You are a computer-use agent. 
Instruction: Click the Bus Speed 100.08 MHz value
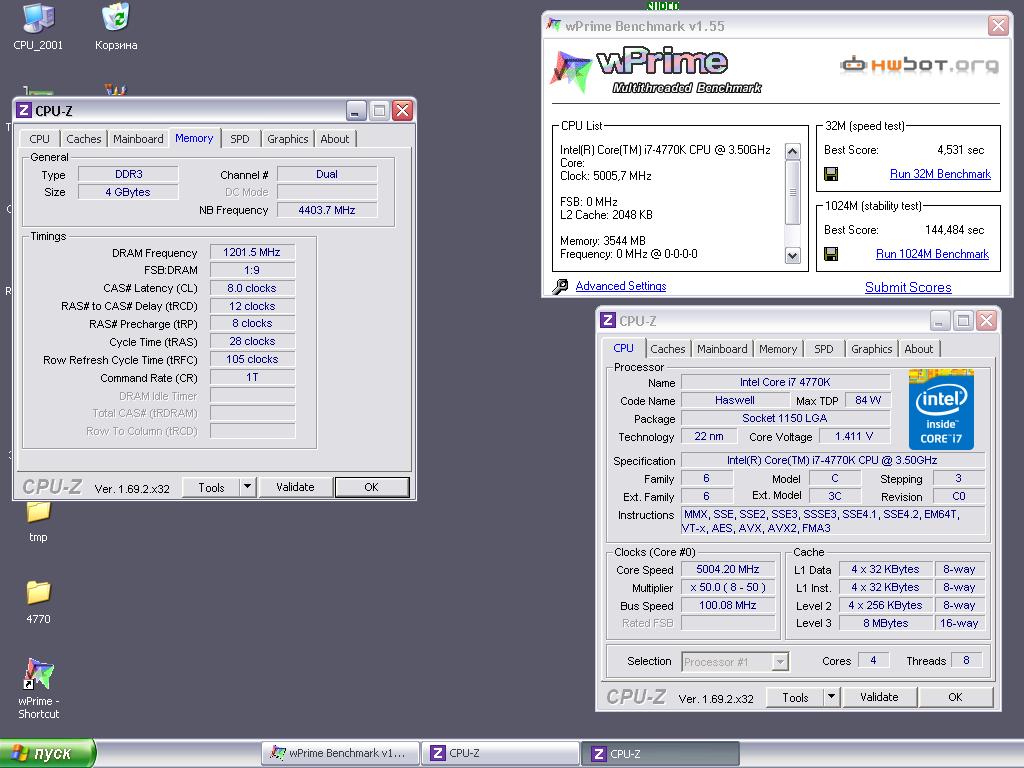coord(728,605)
